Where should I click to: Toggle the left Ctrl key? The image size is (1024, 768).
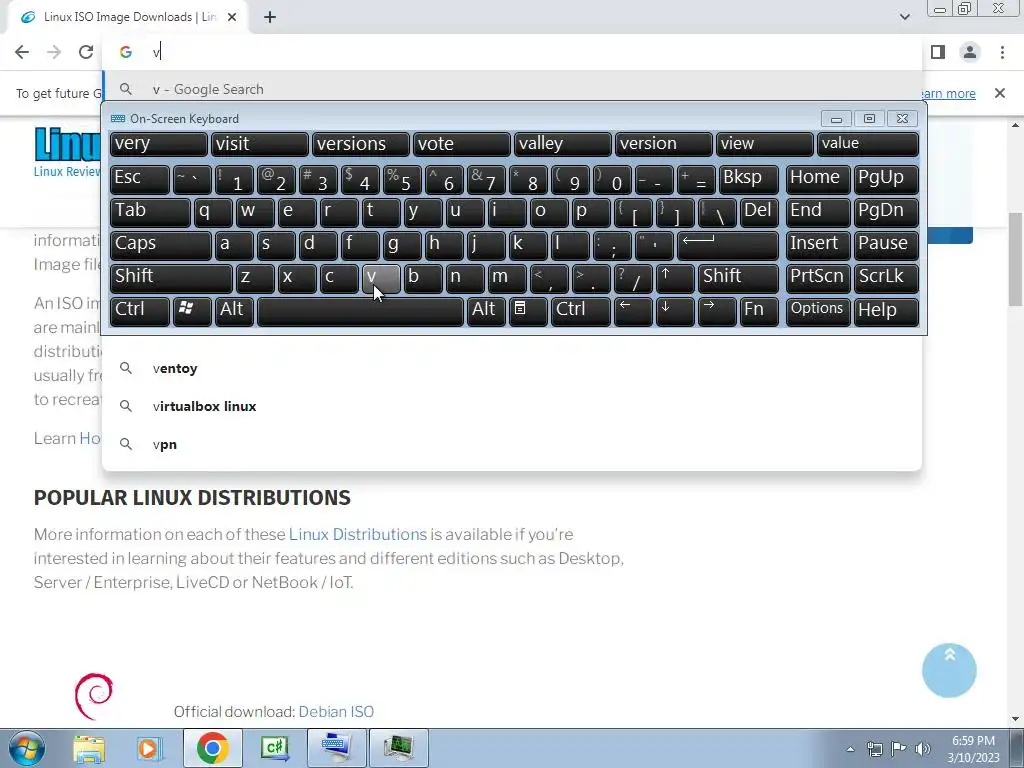(x=140, y=311)
